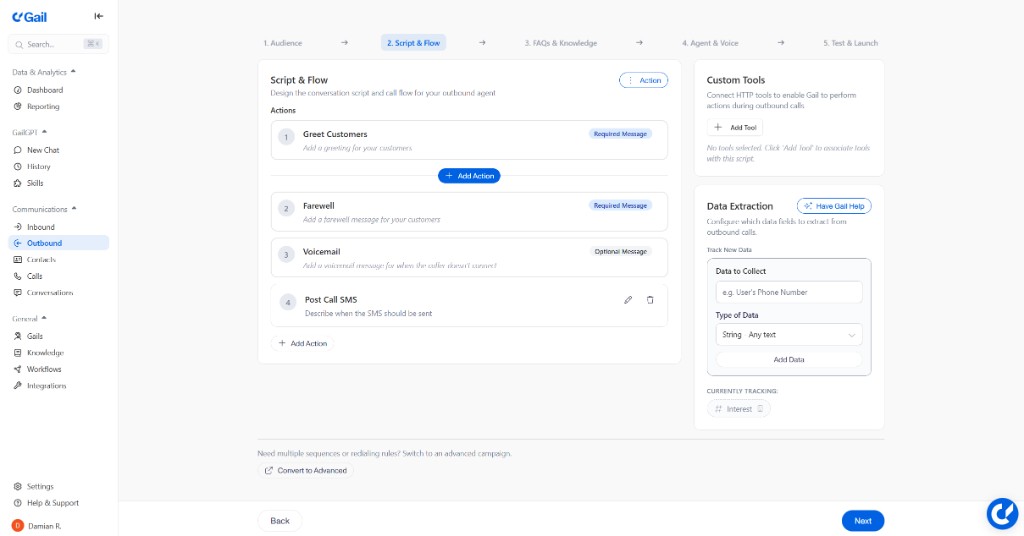This screenshot has width=1024, height=536.
Task: Delete Post Call SMS with trash icon
Action: pyautogui.click(x=650, y=300)
